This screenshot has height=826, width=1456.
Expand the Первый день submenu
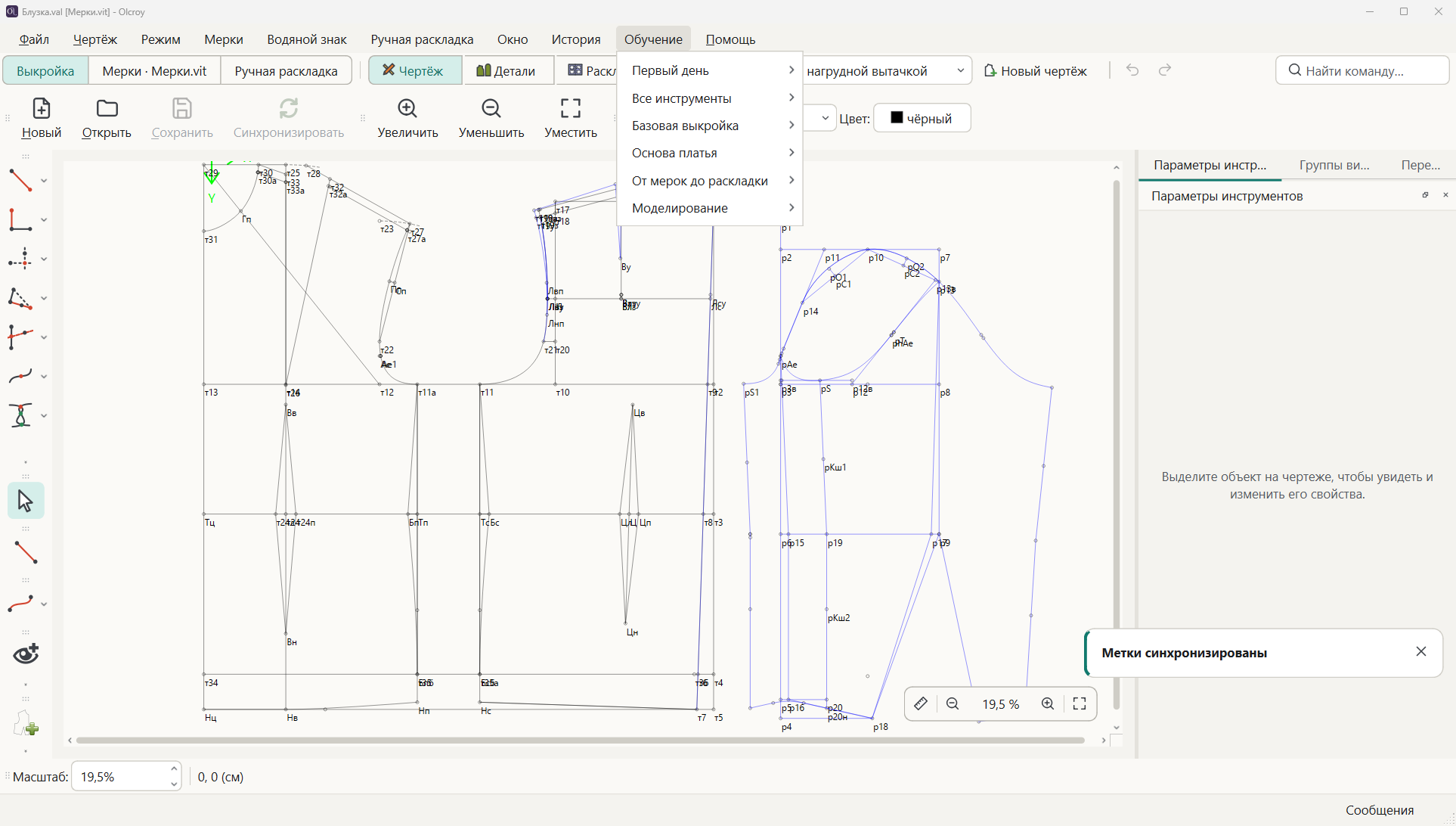tap(709, 70)
